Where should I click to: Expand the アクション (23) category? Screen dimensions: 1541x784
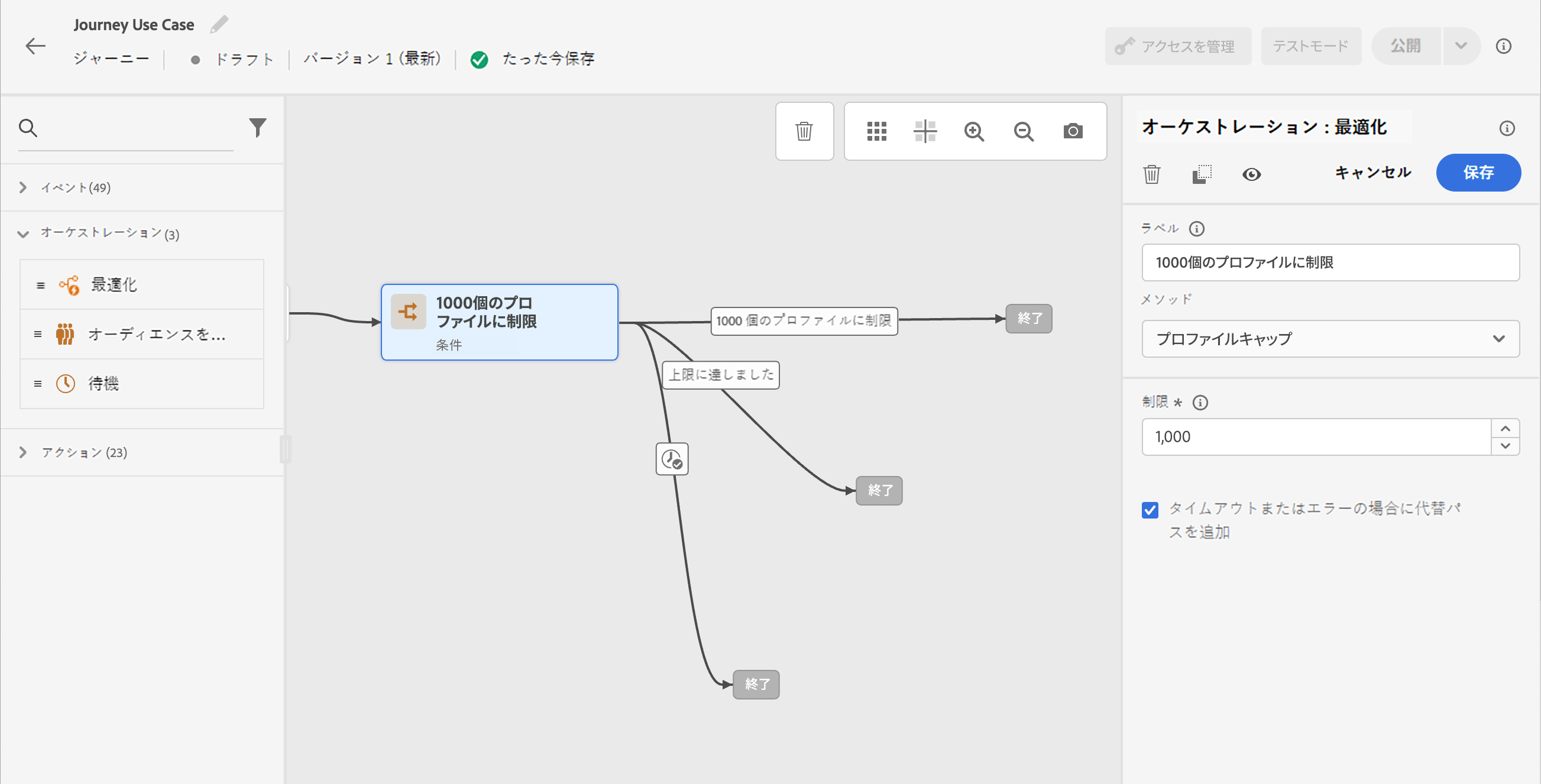[x=22, y=452]
